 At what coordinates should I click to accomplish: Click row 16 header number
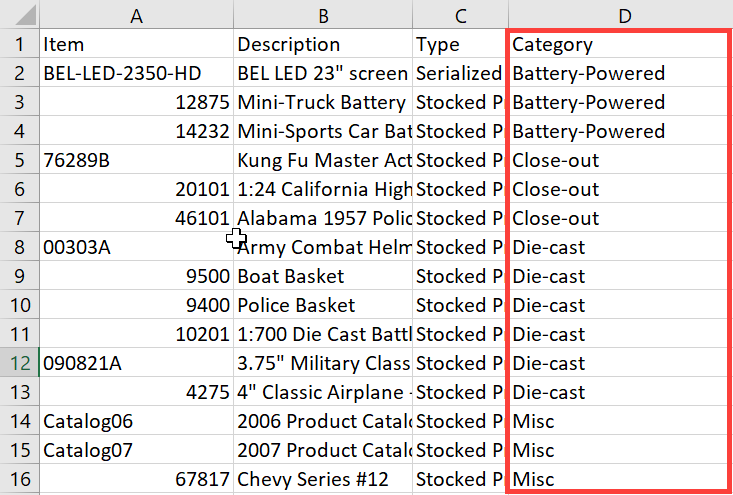tap(19, 479)
